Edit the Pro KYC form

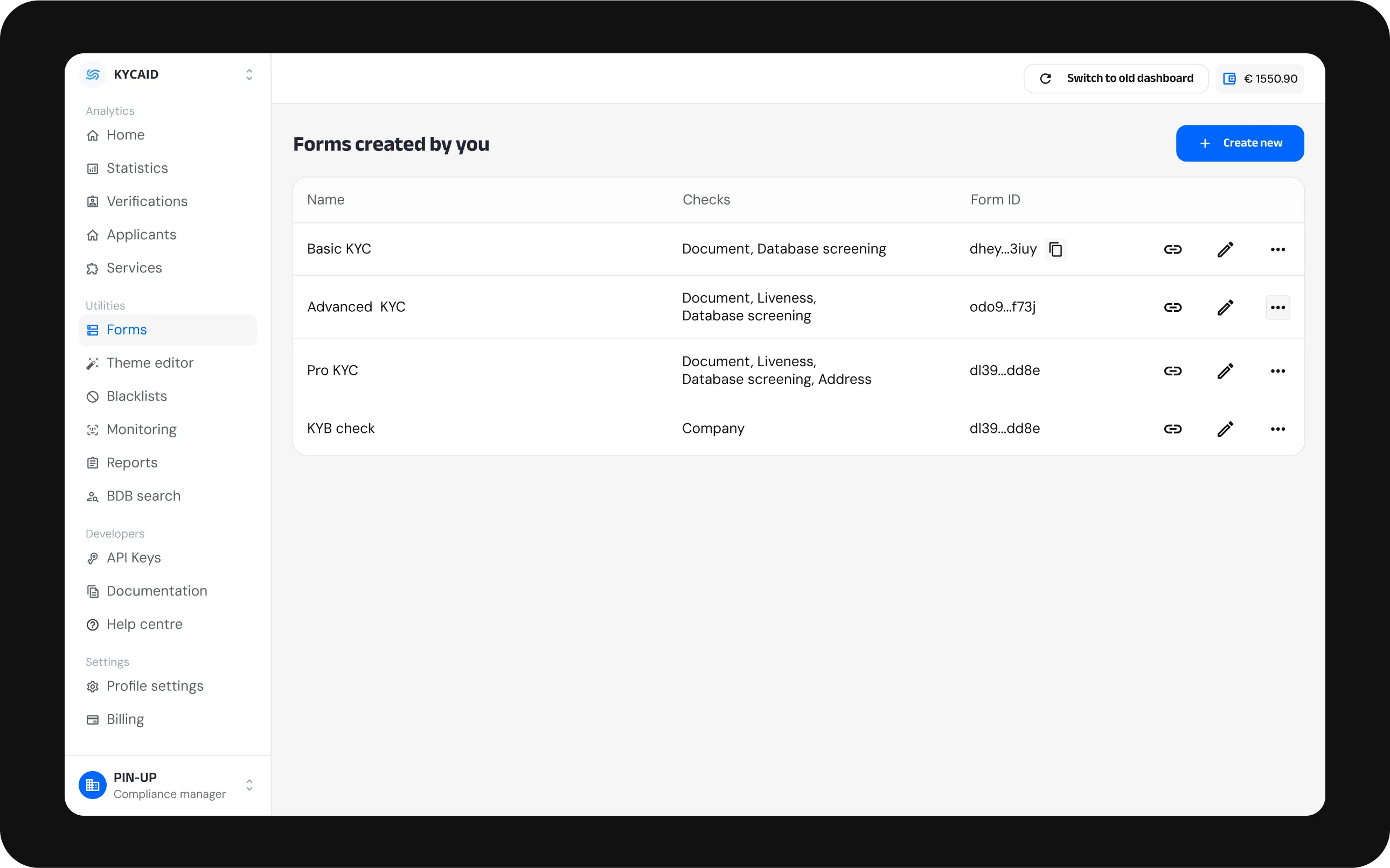coord(1226,371)
